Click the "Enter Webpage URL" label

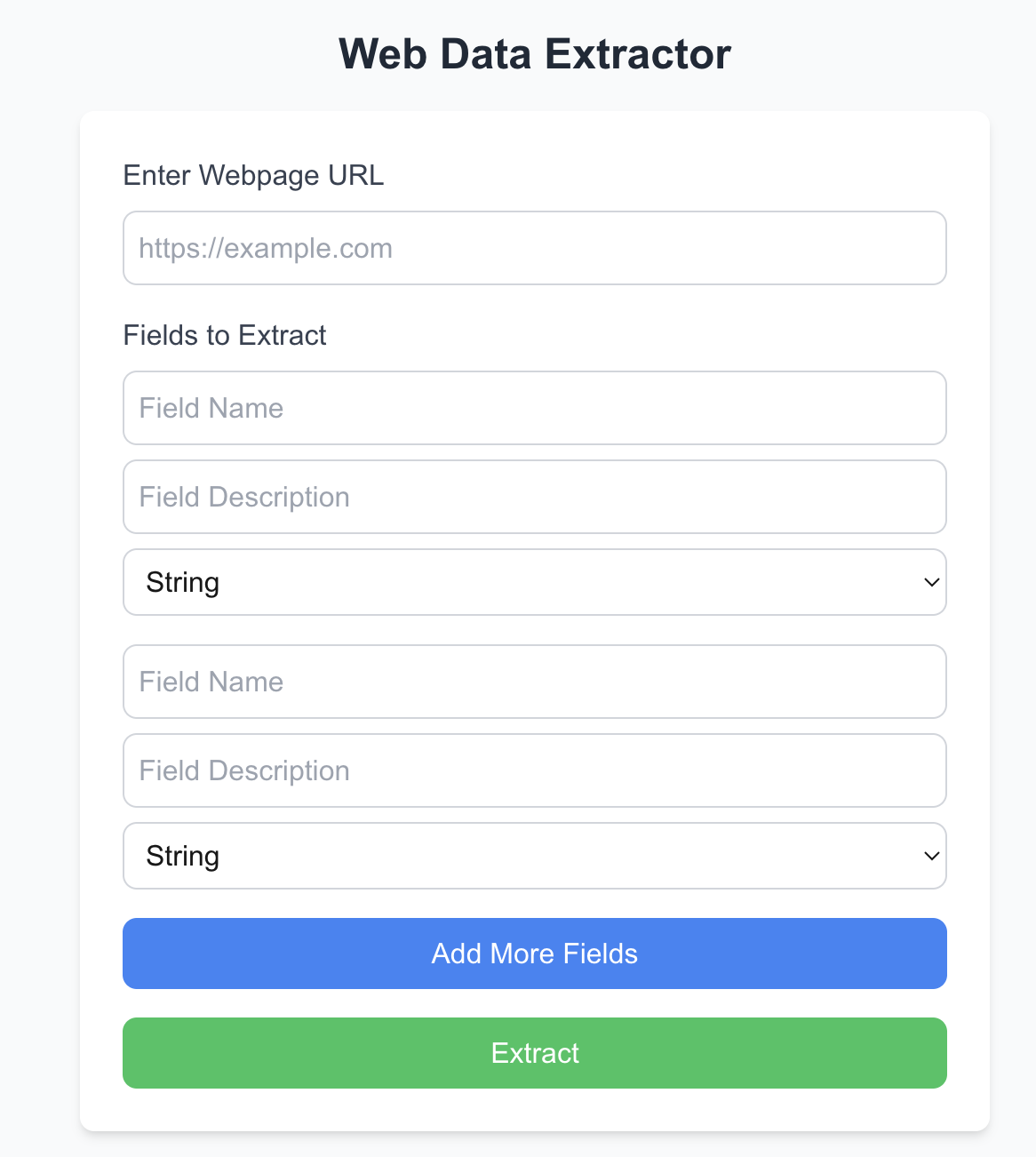click(x=253, y=175)
